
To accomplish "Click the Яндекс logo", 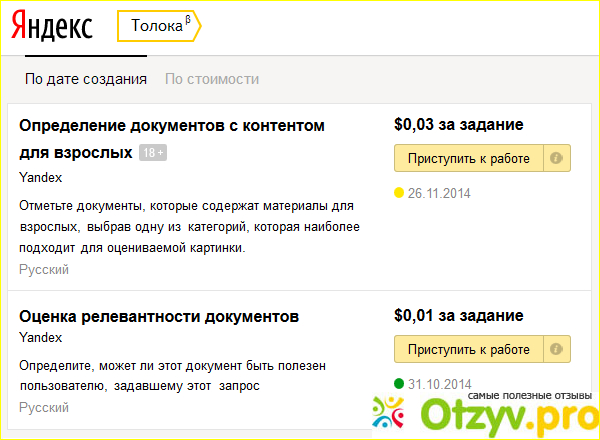I will click(x=53, y=27).
